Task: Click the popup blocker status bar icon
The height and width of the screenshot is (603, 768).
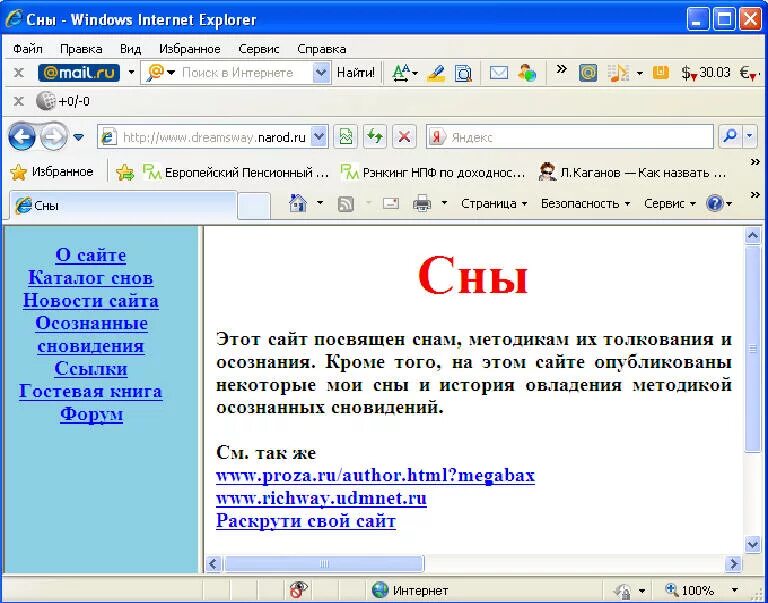Action: [298, 590]
